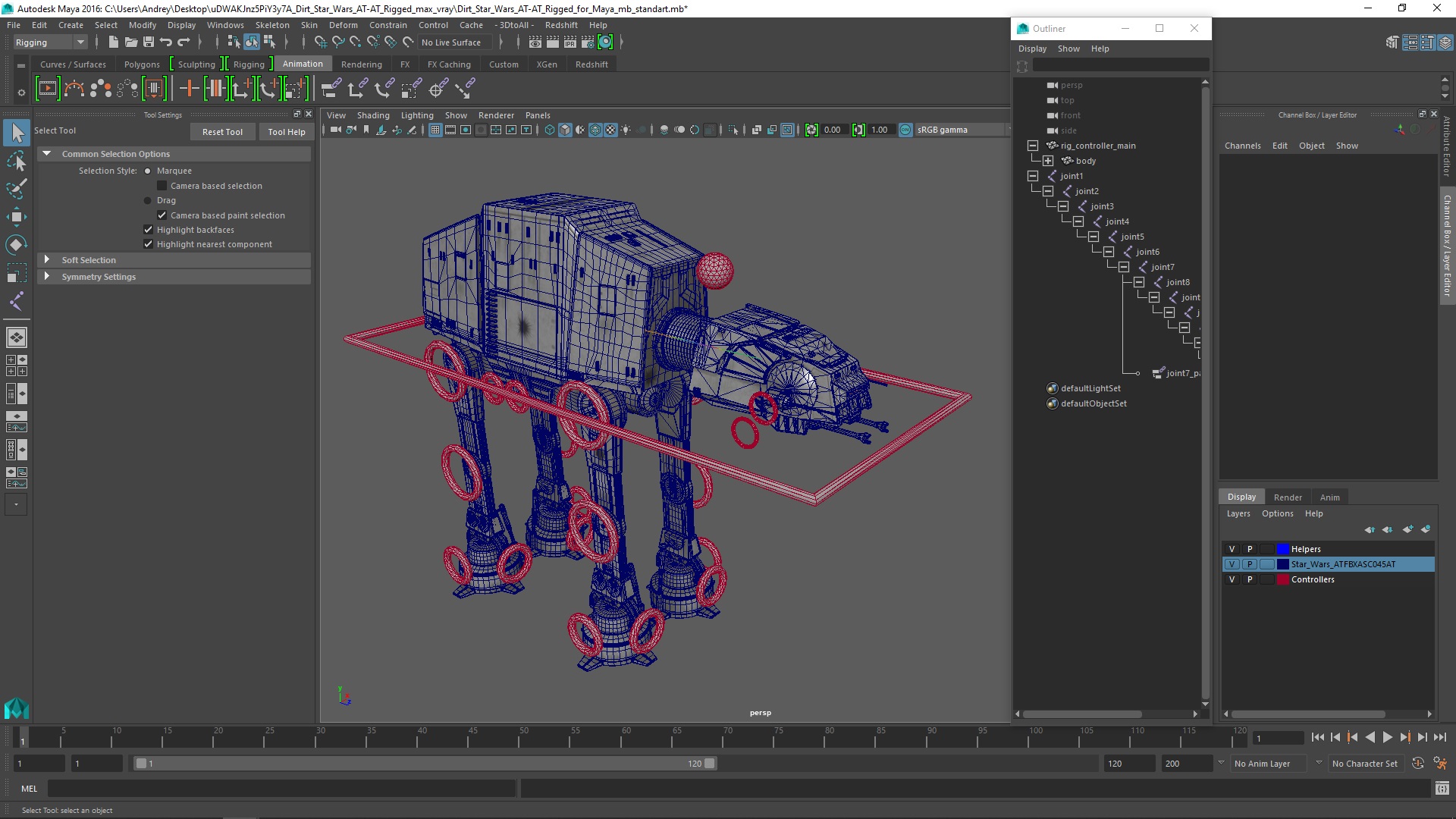Open the Skeleton menu
The width and height of the screenshot is (1456, 819).
(x=272, y=25)
